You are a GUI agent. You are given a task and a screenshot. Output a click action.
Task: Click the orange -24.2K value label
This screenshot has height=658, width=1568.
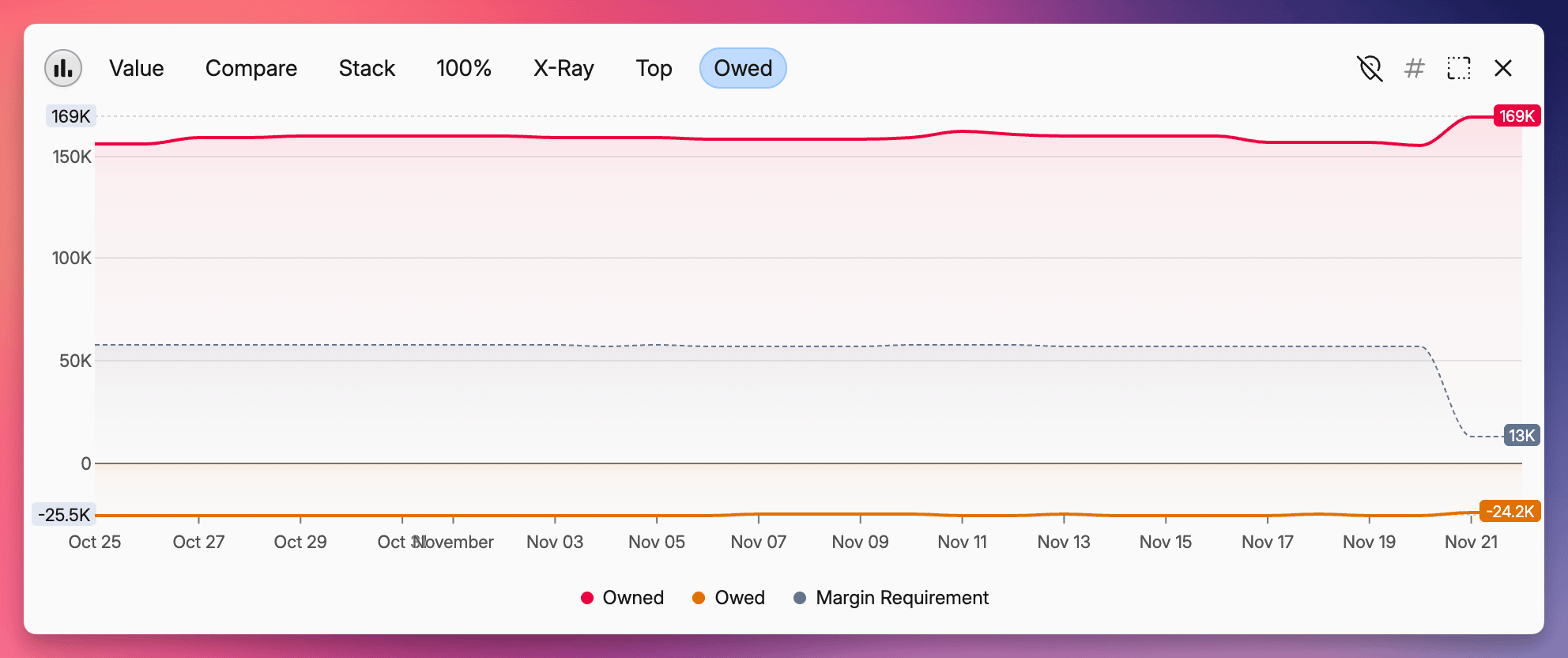pos(1510,512)
